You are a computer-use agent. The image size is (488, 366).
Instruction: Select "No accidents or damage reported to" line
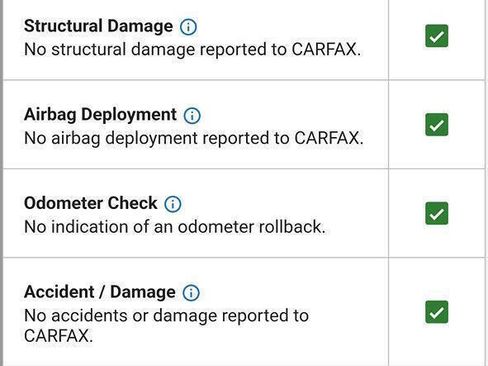(166, 316)
